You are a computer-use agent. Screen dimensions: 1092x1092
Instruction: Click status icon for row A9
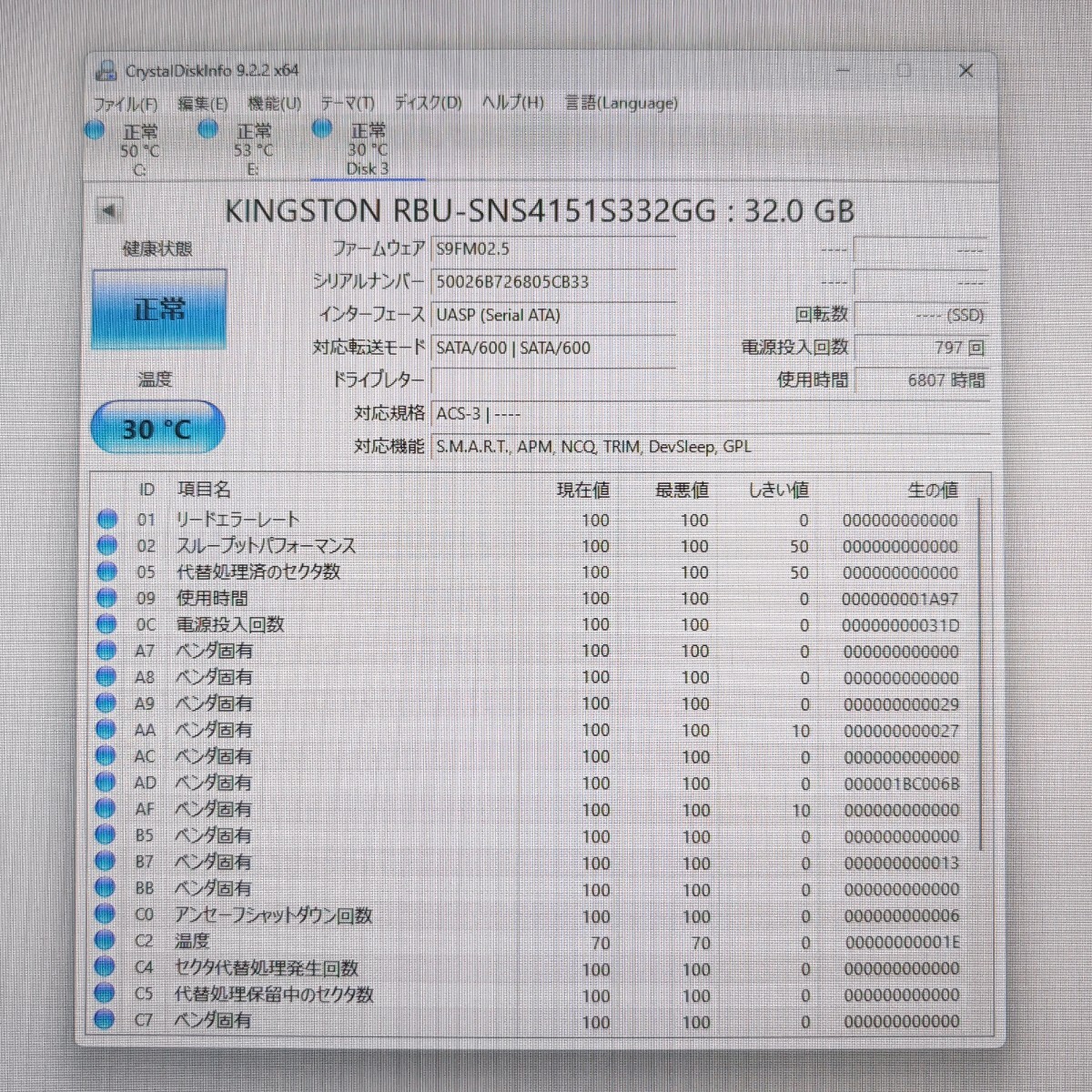pos(106,703)
